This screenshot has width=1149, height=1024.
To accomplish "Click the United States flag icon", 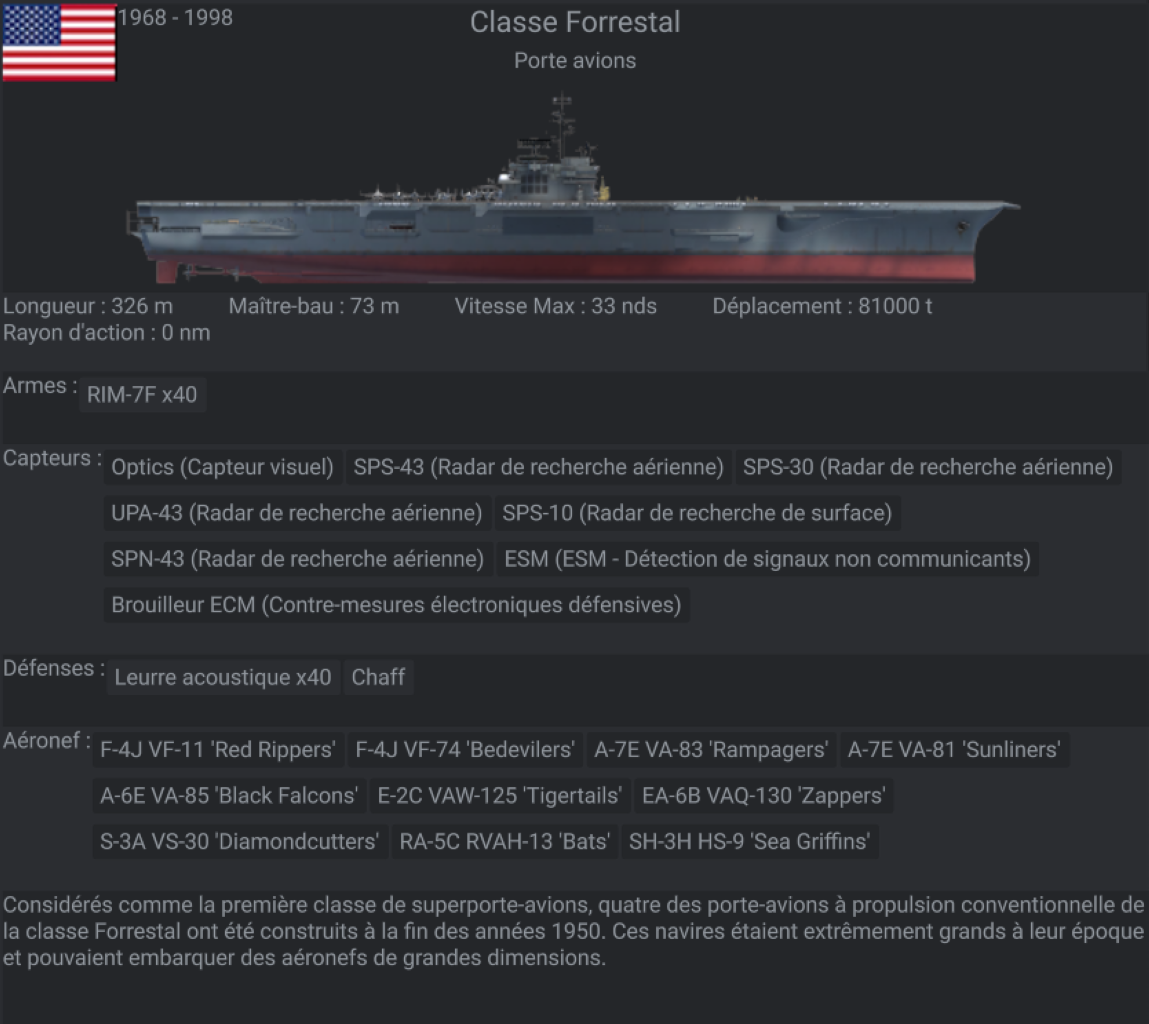I will click(x=59, y=42).
